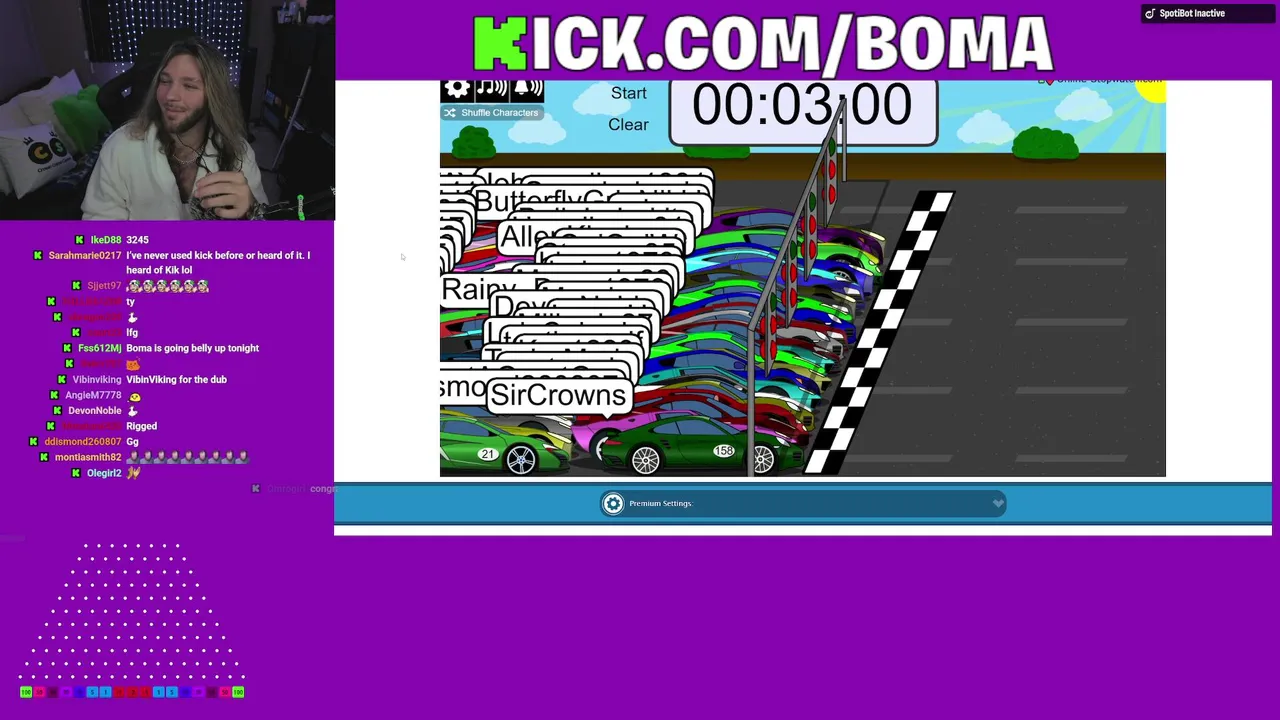Click Start on the race timer
Image resolution: width=1280 pixels, height=720 pixels.
point(629,93)
